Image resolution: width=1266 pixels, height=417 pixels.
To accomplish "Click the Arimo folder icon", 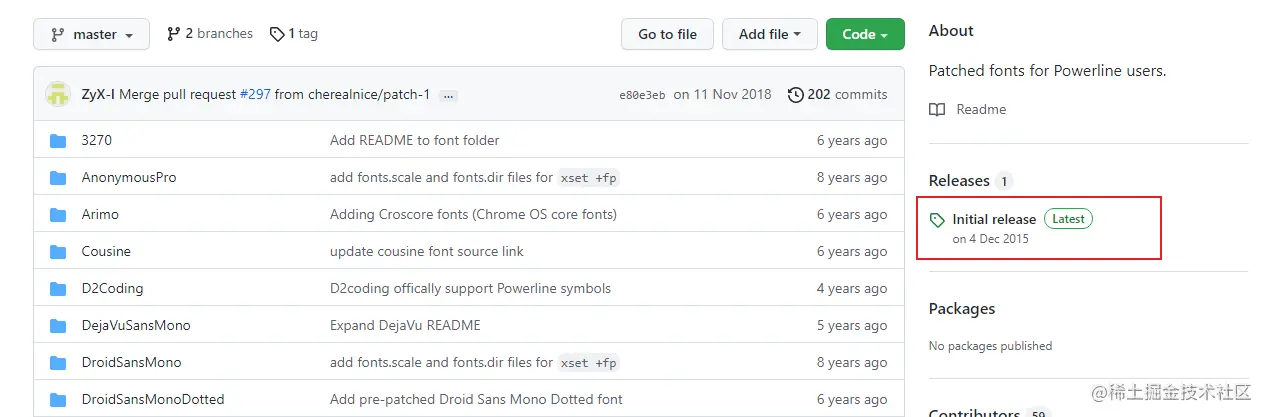I will 58,215.
